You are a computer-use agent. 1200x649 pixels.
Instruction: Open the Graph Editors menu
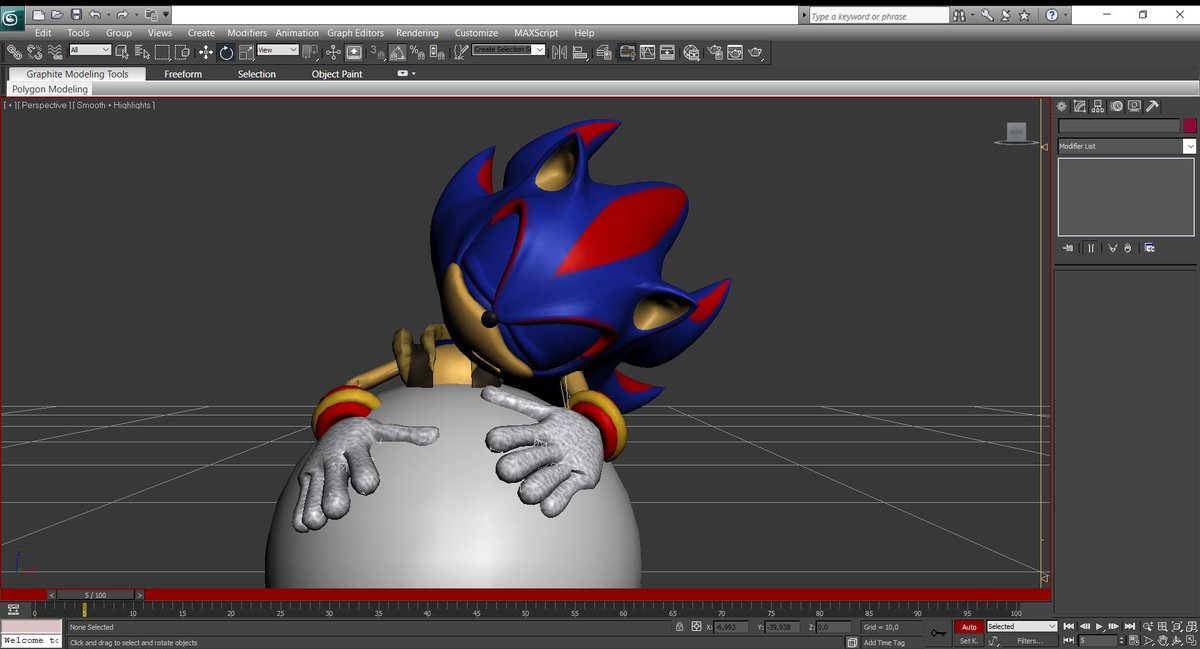355,33
